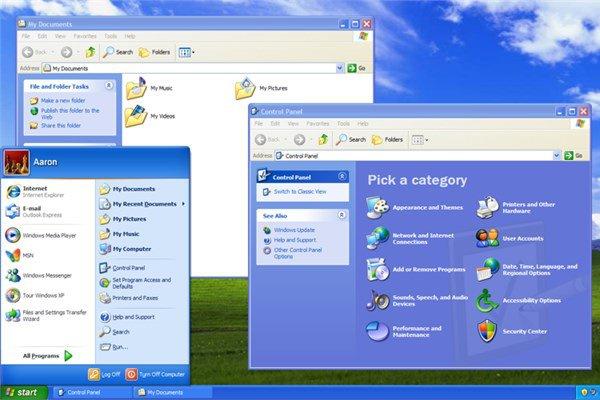
Task: Open Date, Time, Language, and Regional Options icon
Action: tap(488, 269)
